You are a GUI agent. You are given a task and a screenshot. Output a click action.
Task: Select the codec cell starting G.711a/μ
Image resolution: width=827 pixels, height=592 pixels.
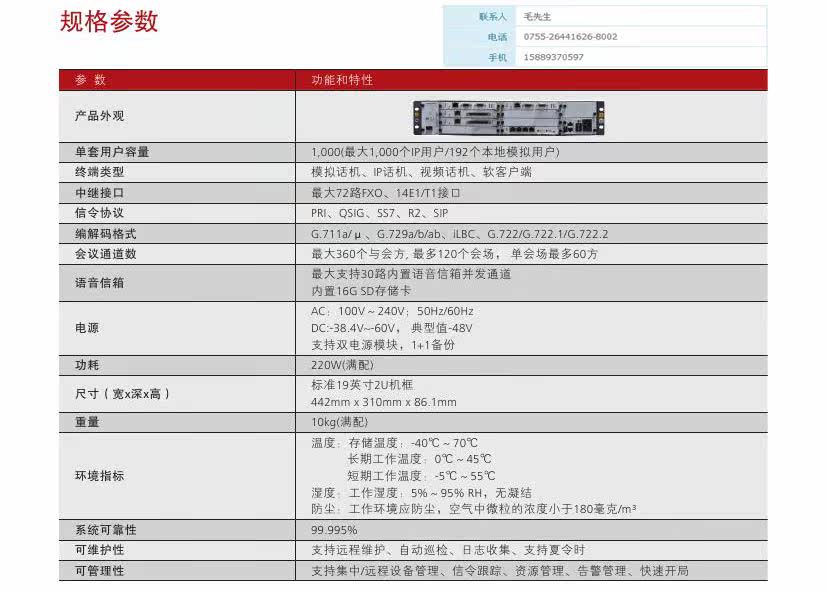pyautogui.click(x=459, y=234)
